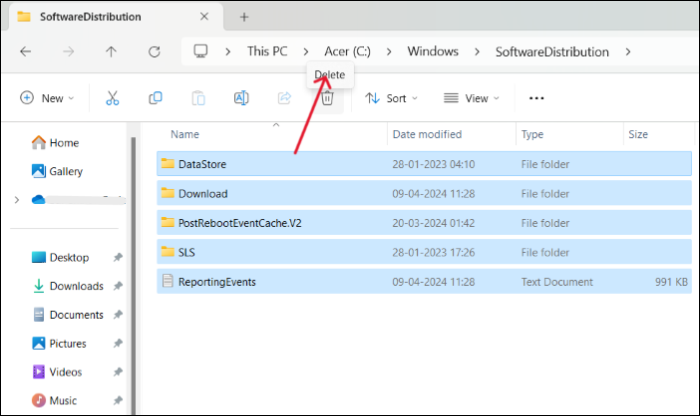
Task: Click the DataStore folder icon
Action: pos(168,163)
